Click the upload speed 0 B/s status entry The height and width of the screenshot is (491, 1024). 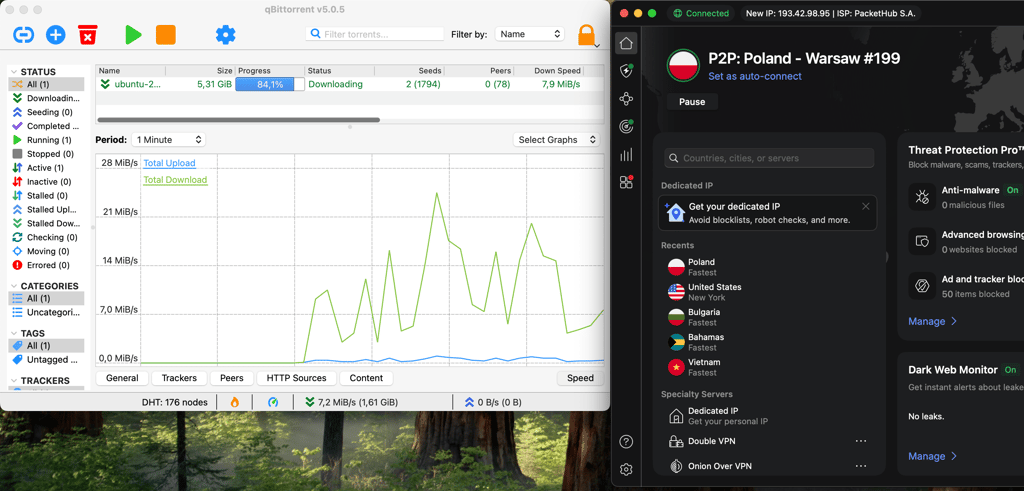[x=492, y=402]
